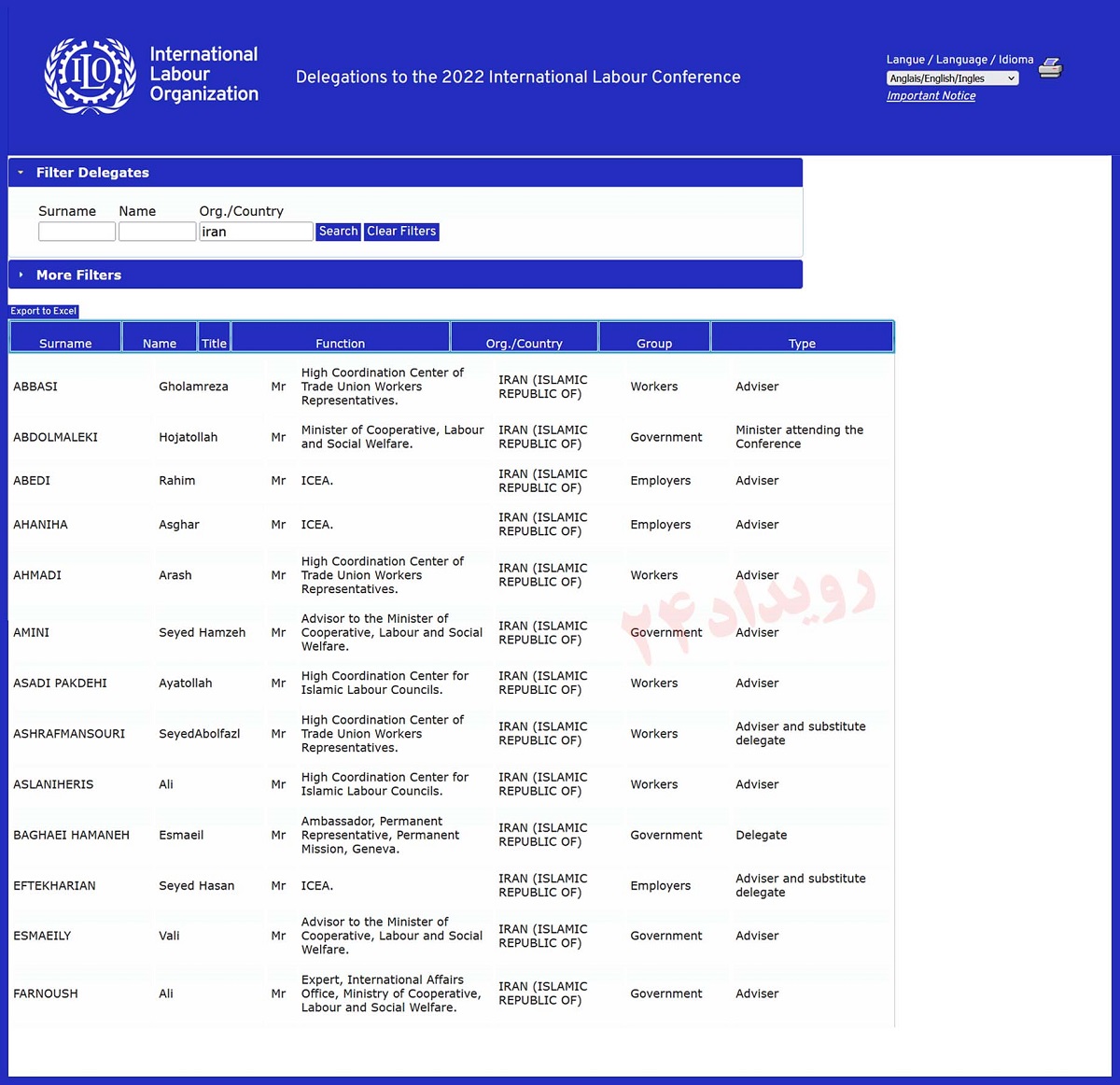Select the ABDOLMALEKI delegate row
This screenshot has width=1120, height=1085.
pos(55,437)
